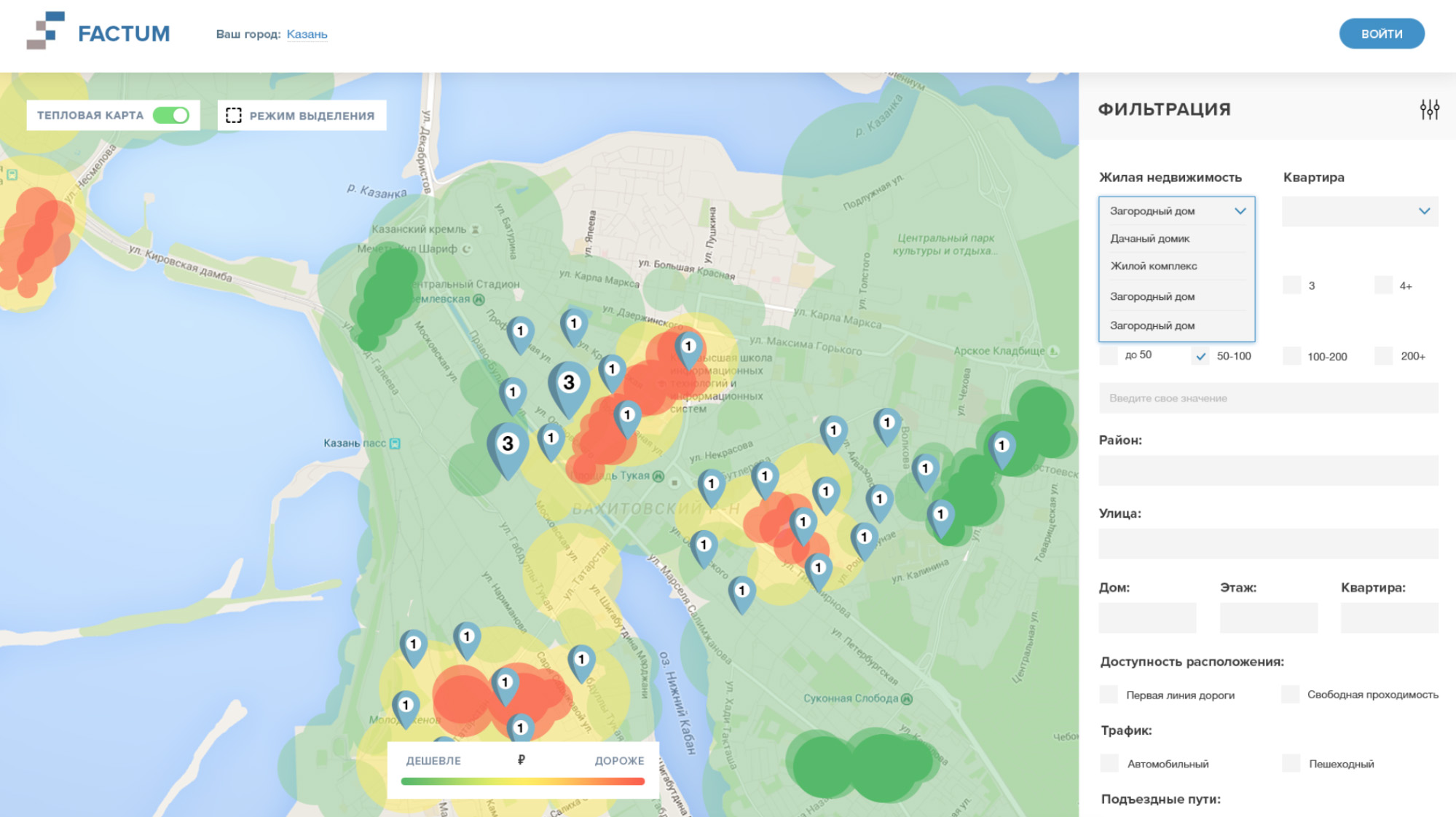Click the pin left of the Волкова street label

pos(886,426)
